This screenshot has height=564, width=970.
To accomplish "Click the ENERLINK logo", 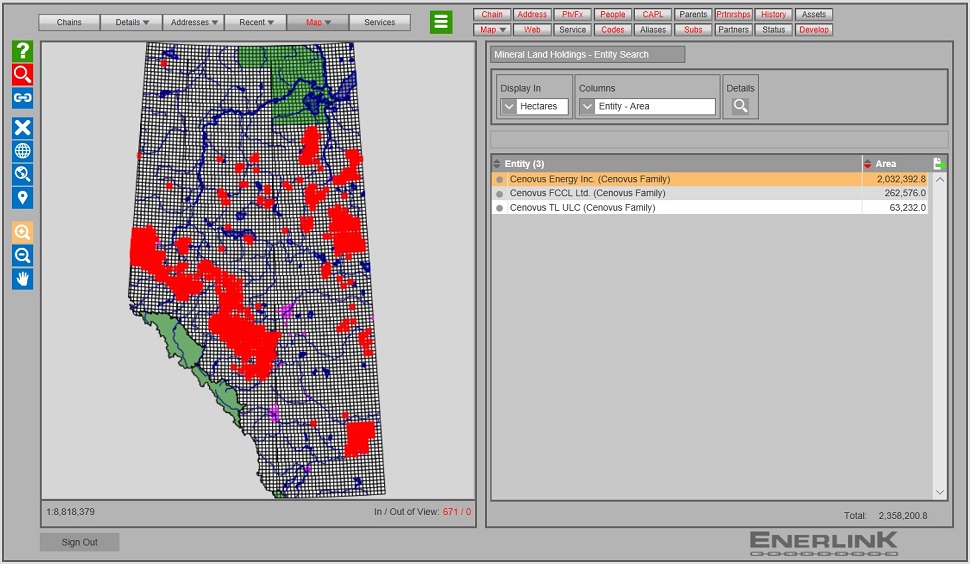I will click(823, 543).
